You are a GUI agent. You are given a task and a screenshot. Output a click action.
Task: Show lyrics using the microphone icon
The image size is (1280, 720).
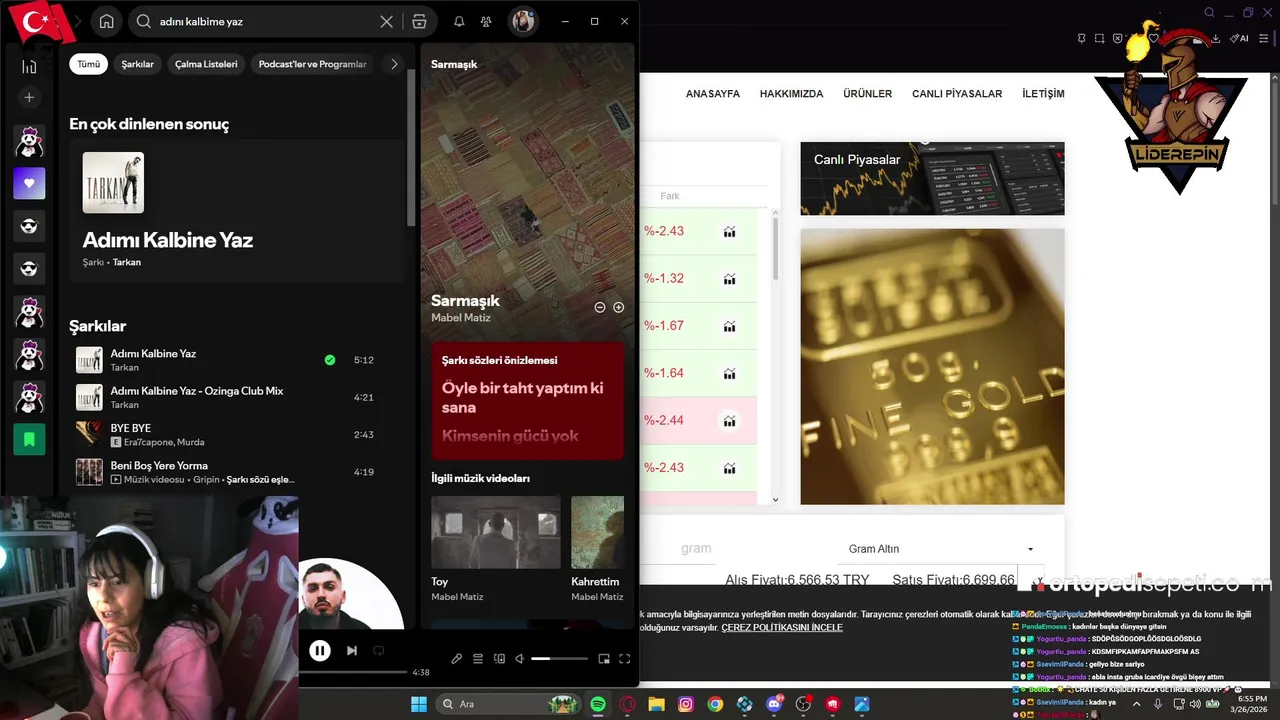pos(456,659)
